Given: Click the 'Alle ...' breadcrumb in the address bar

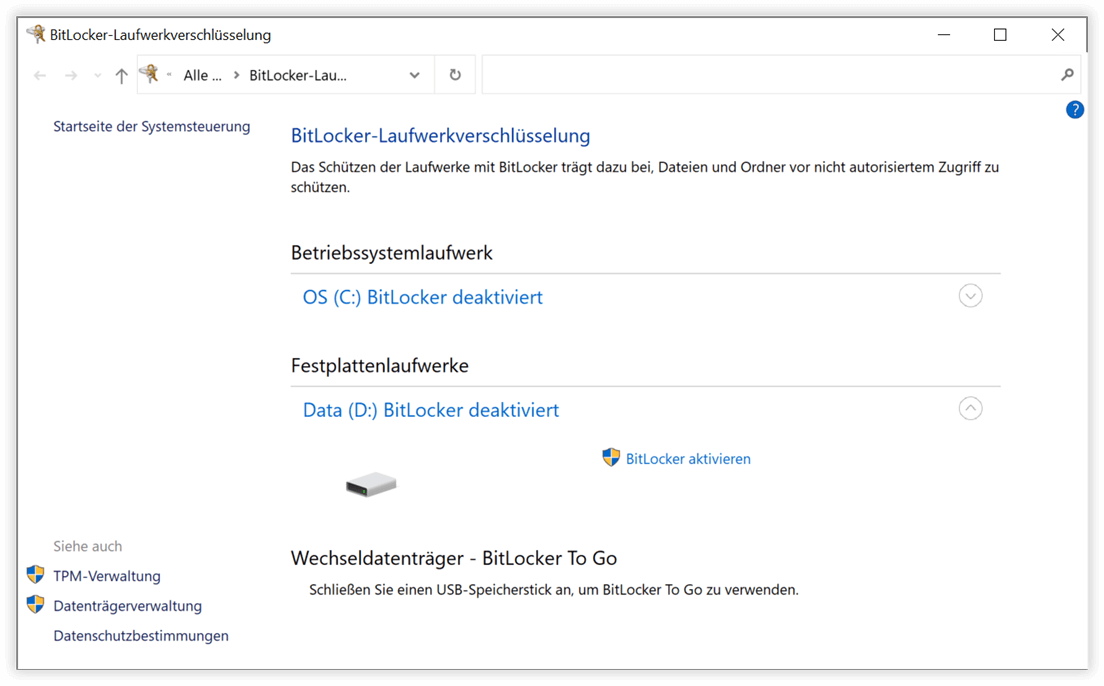Looking at the screenshot, I should 202,75.
